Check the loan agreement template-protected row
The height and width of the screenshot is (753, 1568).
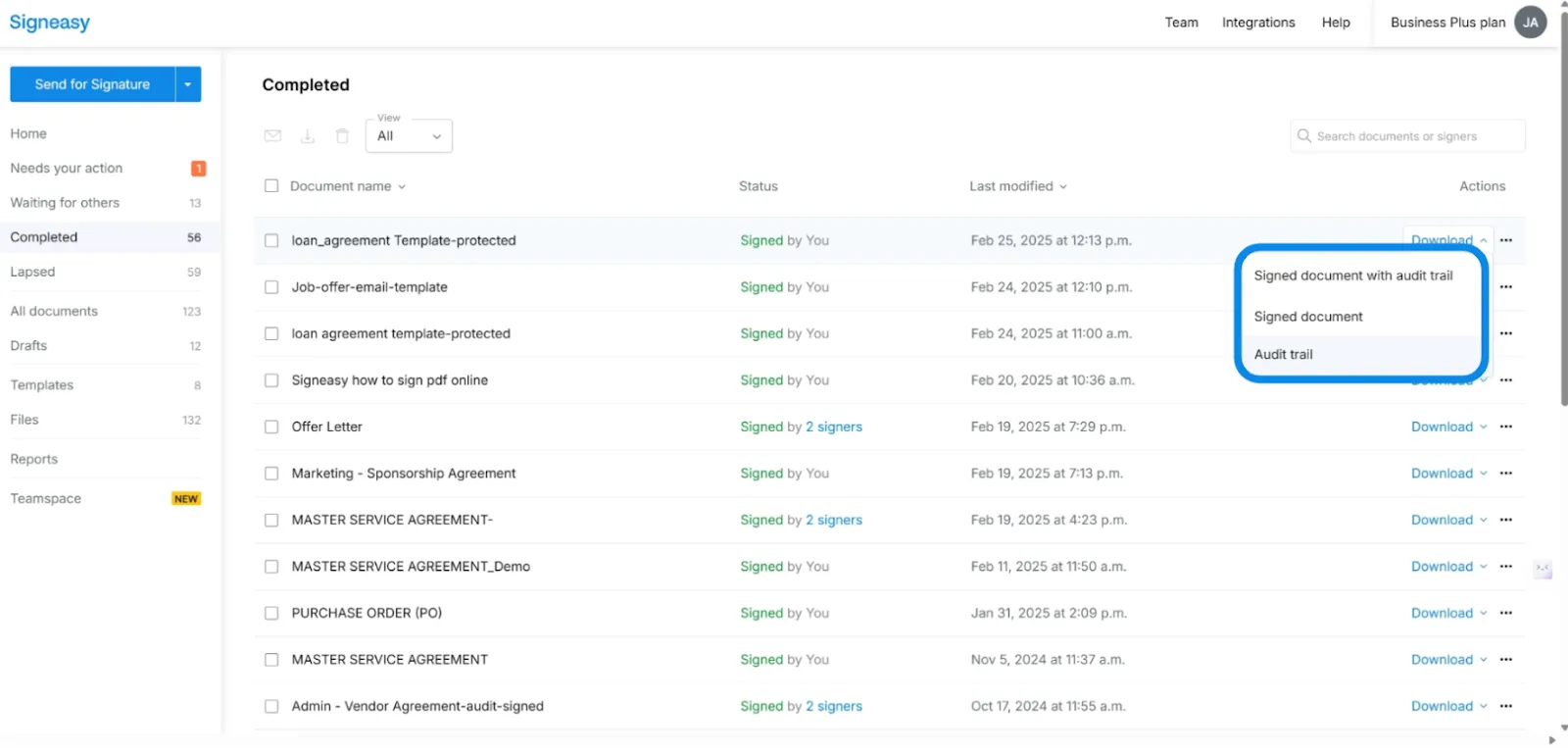point(271,333)
